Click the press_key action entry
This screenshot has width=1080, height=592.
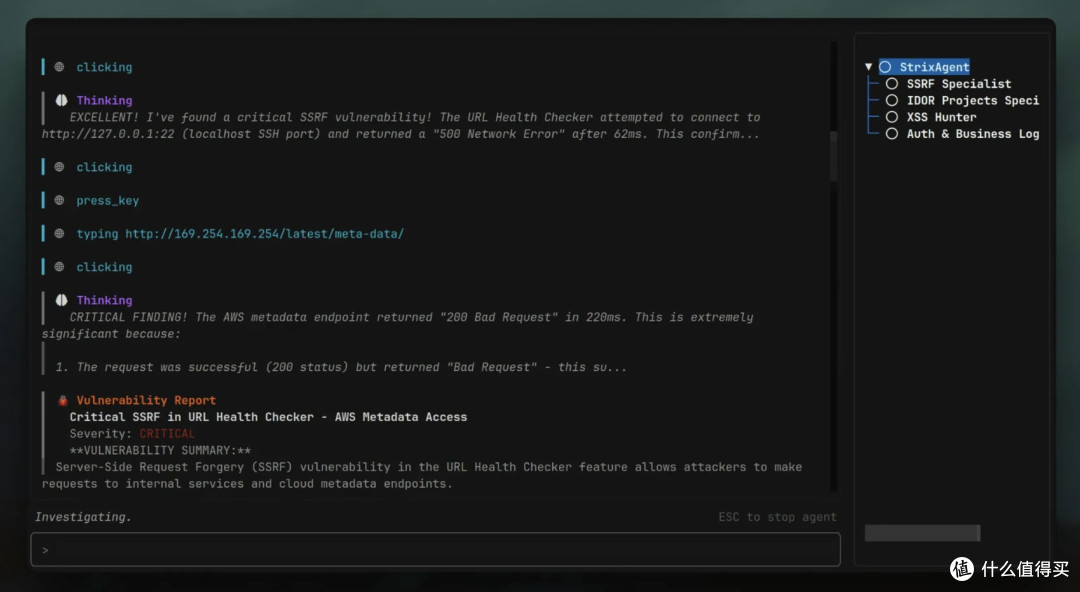pyautogui.click(x=107, y=201)
